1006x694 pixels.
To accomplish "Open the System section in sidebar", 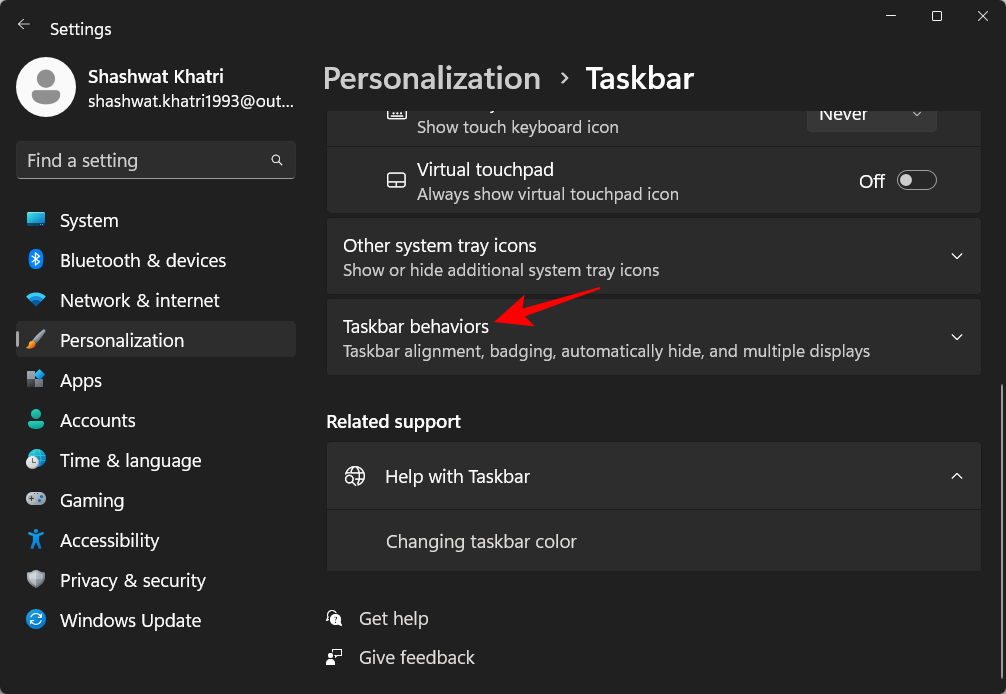I will [88, 220].
